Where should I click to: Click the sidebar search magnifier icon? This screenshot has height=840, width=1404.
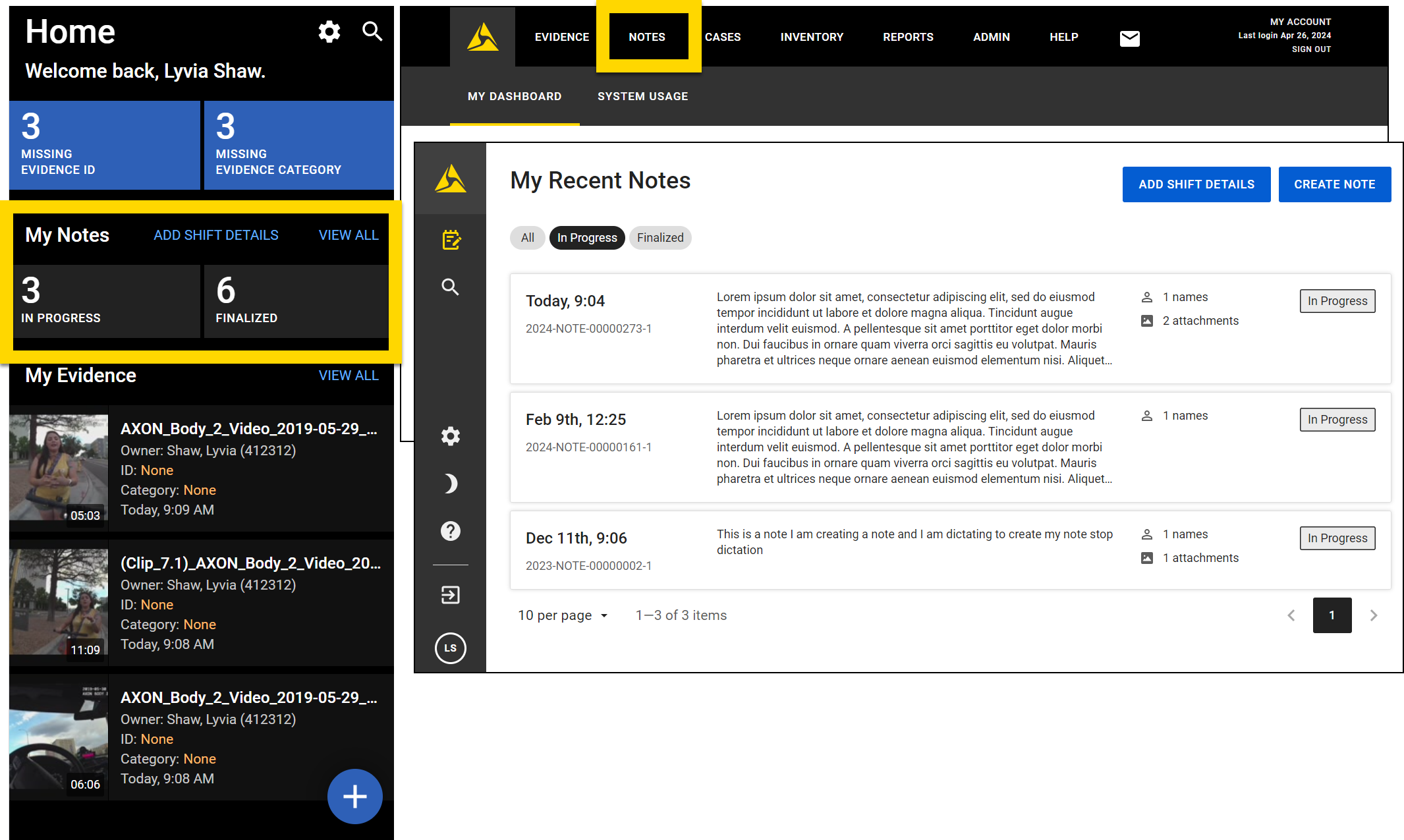[x=451, y=287]
